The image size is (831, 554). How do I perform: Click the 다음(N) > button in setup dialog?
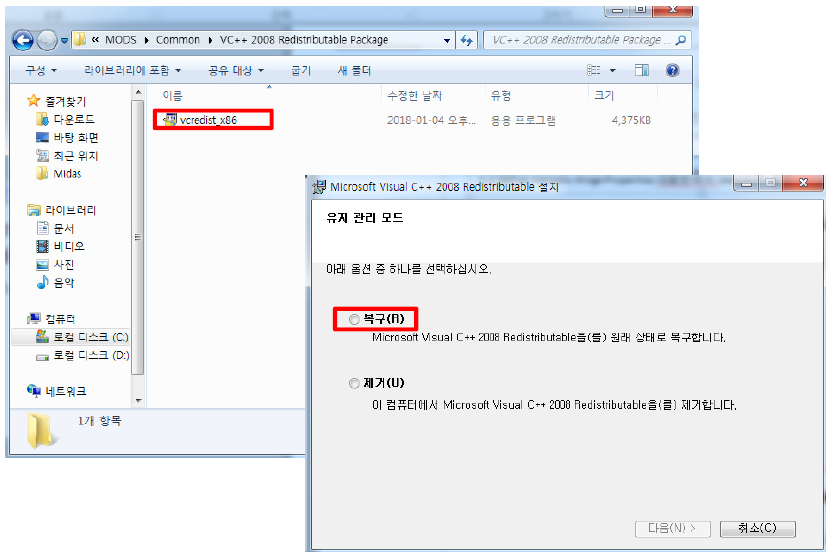pyautogui.click(x=673, y=528)
